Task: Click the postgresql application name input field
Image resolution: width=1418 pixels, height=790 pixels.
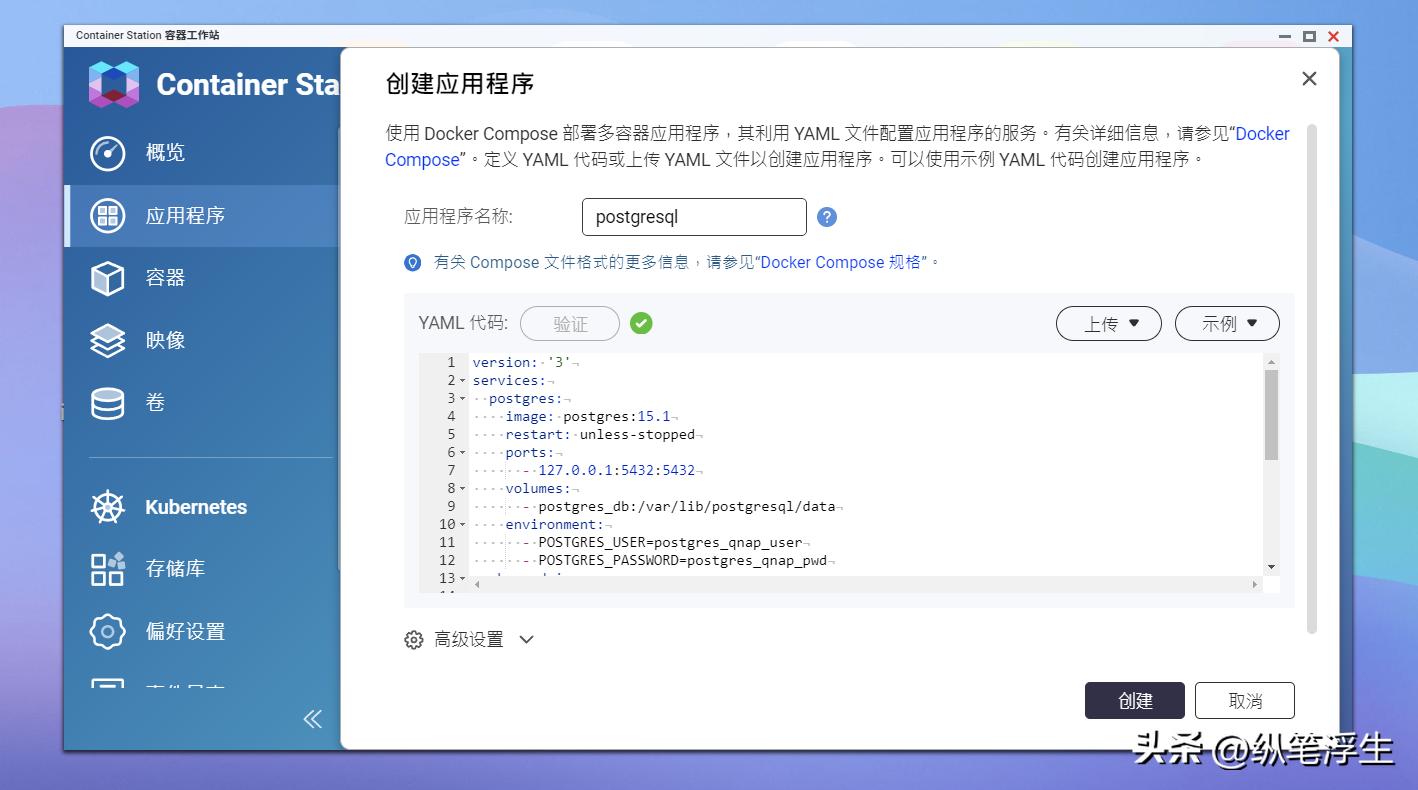Action: tap(694, 217)
